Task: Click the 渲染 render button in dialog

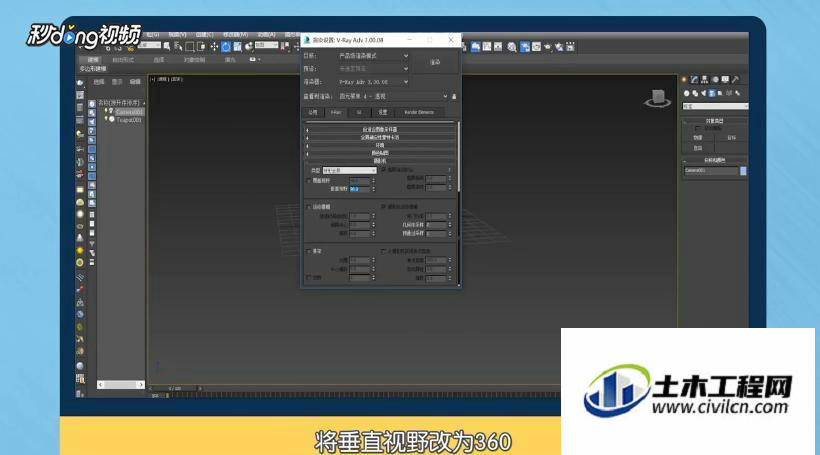Action: [435, 62]
